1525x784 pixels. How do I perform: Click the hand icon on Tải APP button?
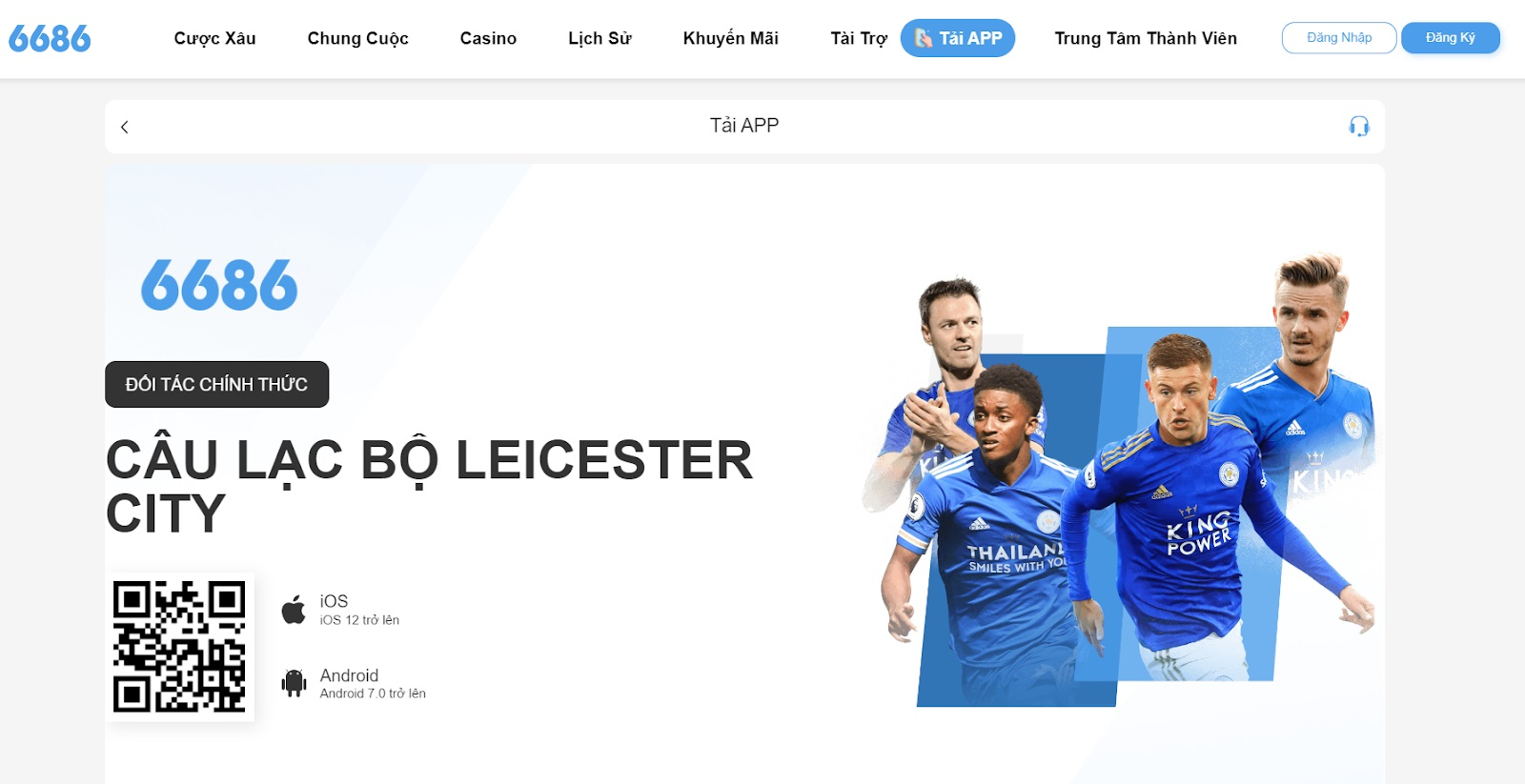[923, 38]
